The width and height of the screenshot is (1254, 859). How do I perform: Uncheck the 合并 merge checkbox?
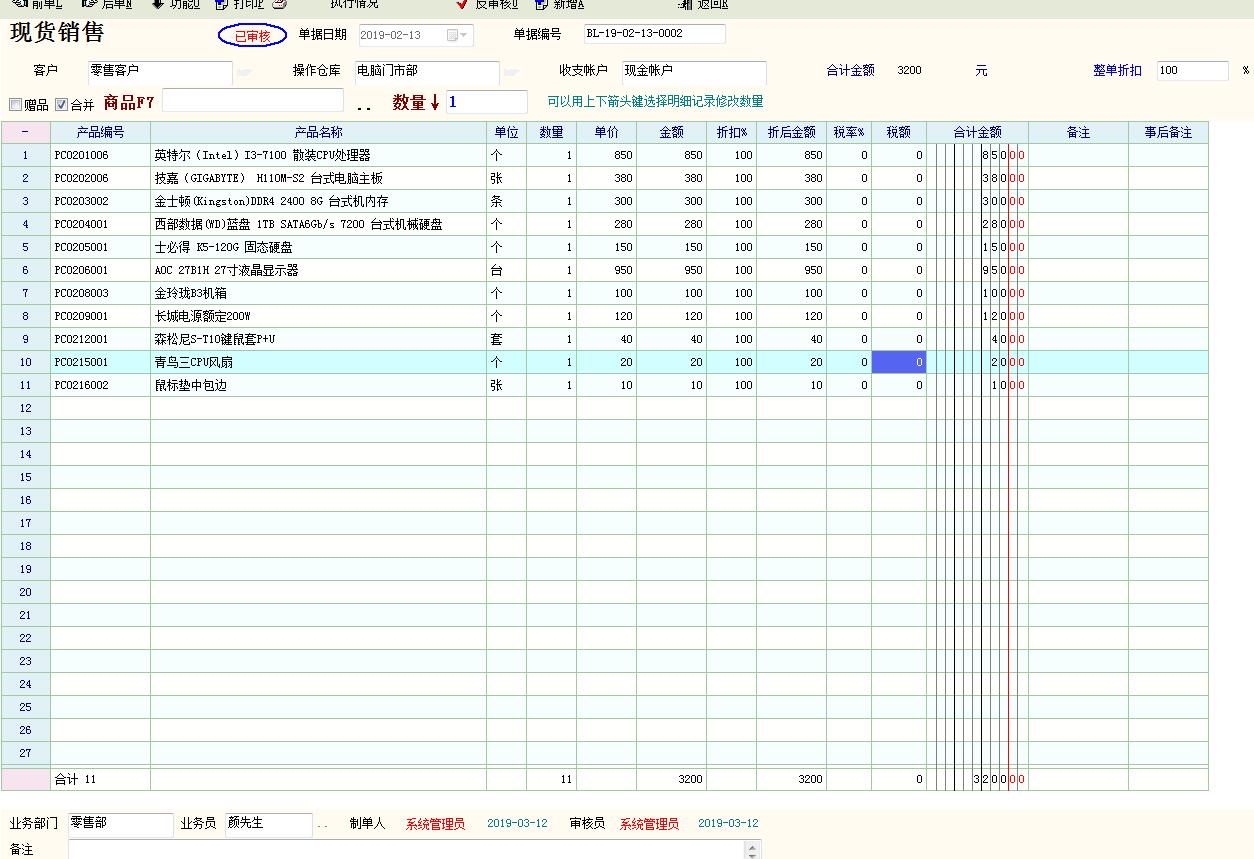61,104
